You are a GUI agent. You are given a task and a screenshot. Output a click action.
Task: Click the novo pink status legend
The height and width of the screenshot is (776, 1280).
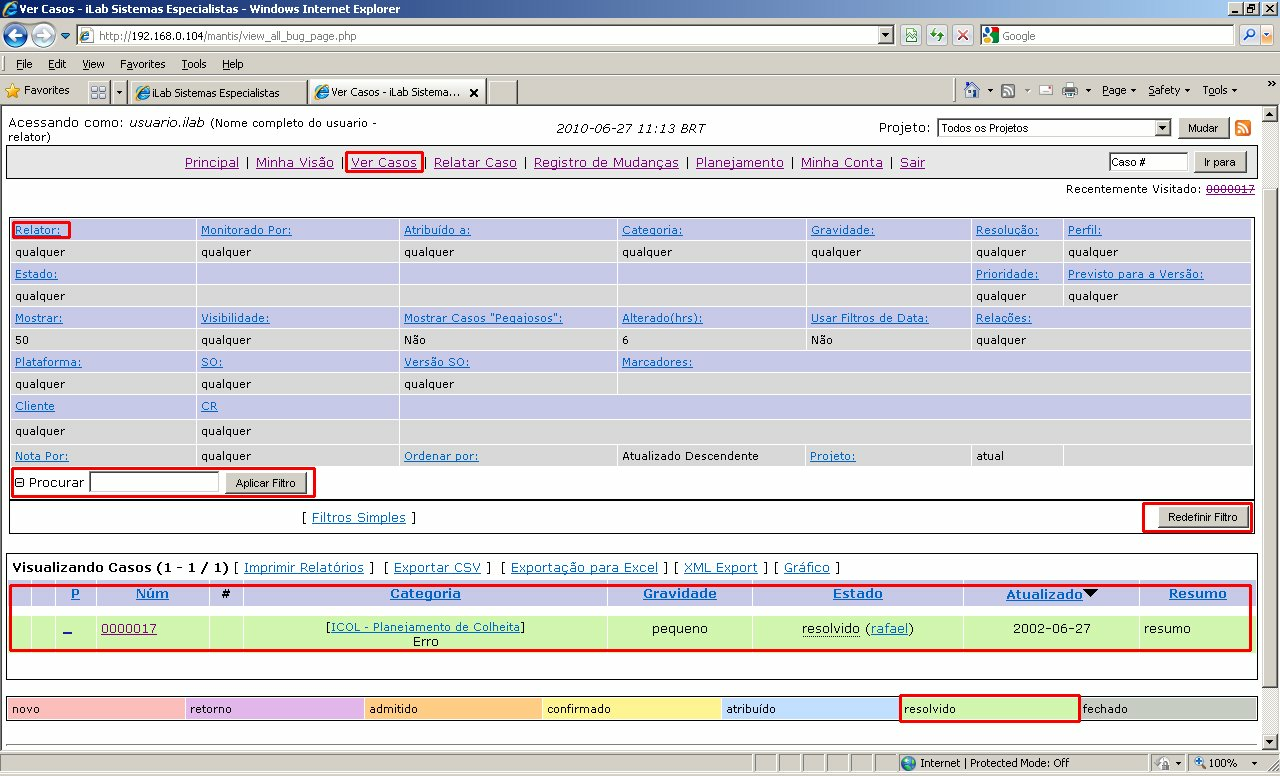click(x=97, y=708)
